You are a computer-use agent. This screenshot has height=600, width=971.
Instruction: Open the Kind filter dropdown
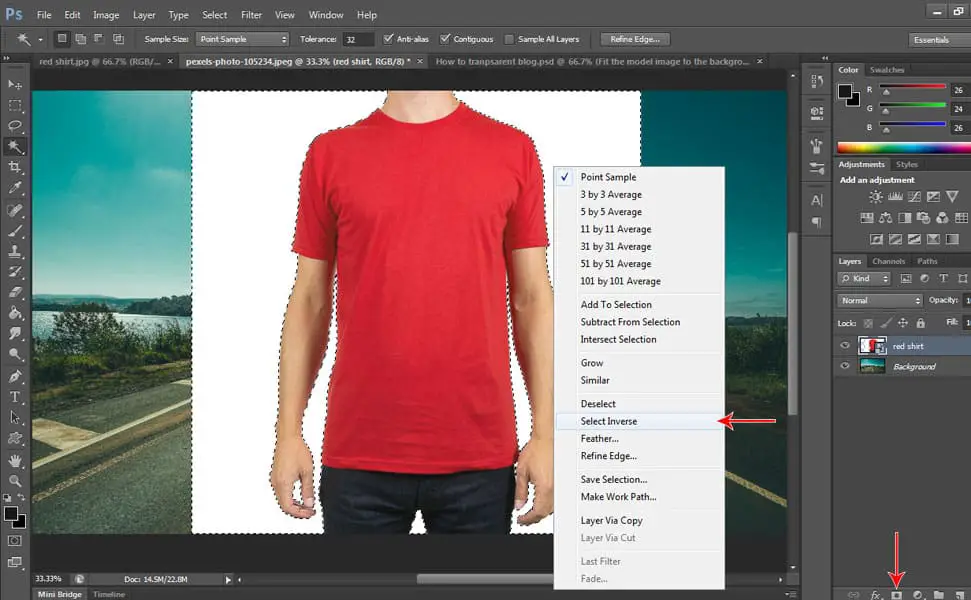click(862, 278)
